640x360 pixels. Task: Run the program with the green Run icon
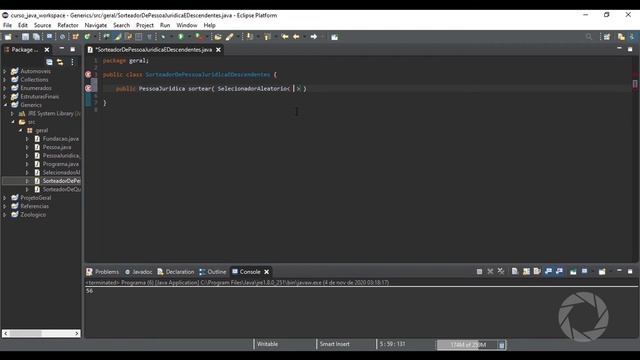(180, 37)
